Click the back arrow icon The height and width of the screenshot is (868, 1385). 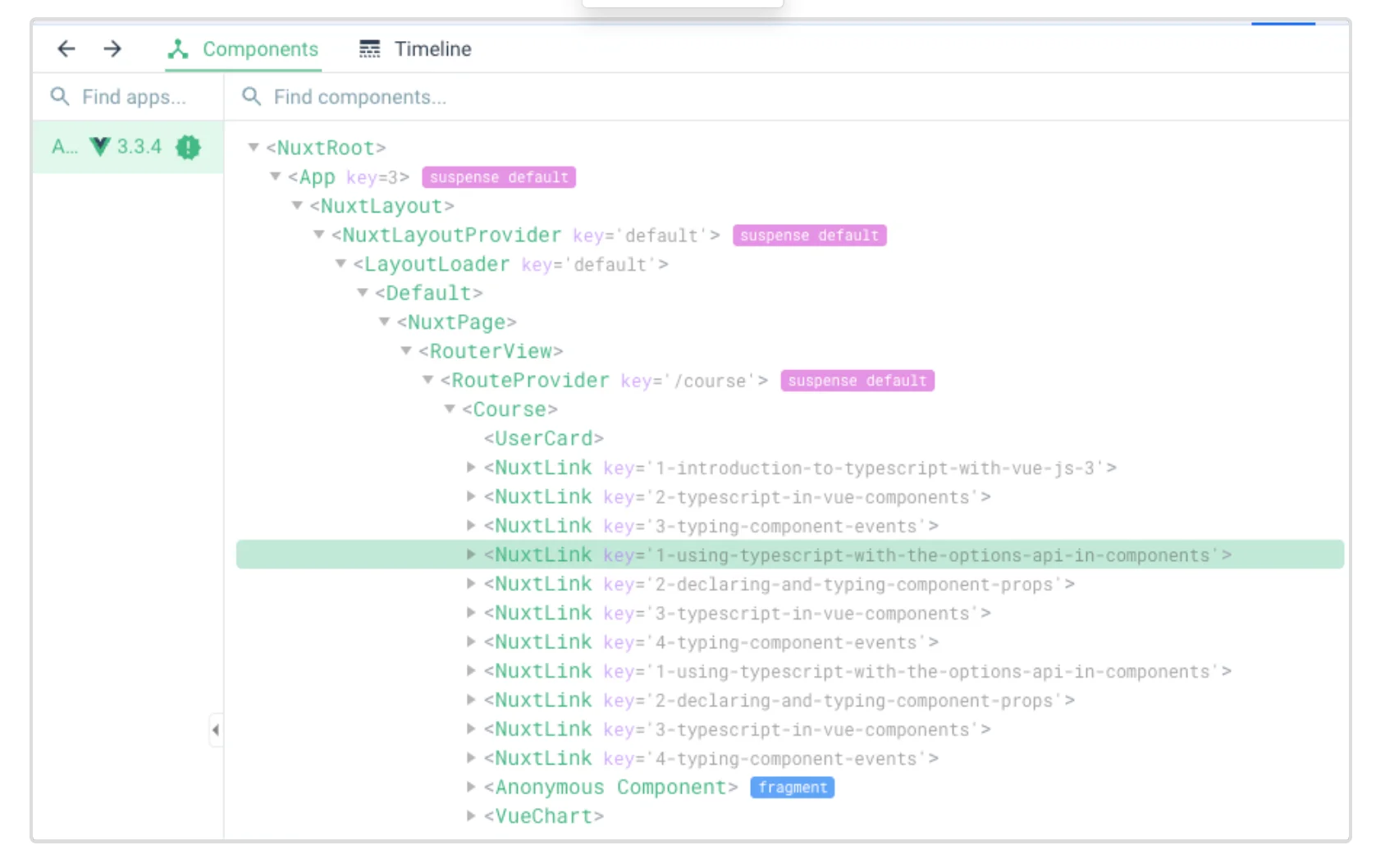66,49
